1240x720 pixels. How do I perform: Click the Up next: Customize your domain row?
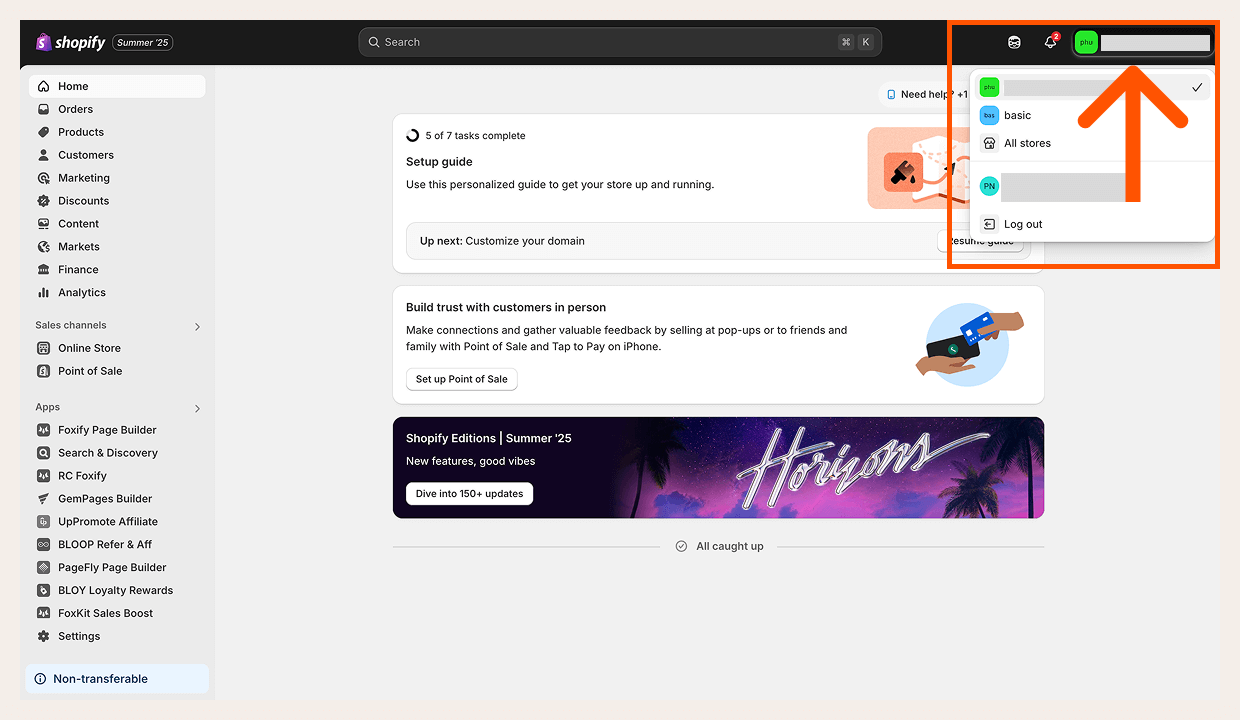click(x=718, y=241)
